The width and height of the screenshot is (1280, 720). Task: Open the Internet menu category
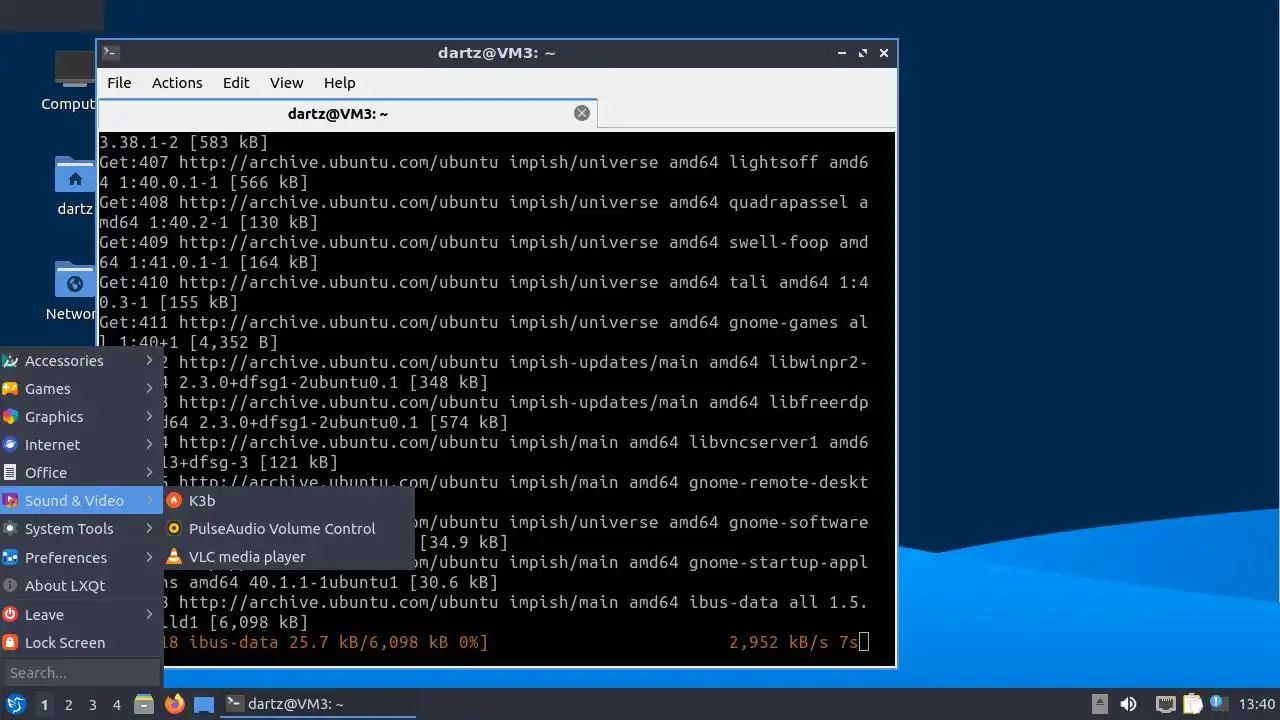81,444
